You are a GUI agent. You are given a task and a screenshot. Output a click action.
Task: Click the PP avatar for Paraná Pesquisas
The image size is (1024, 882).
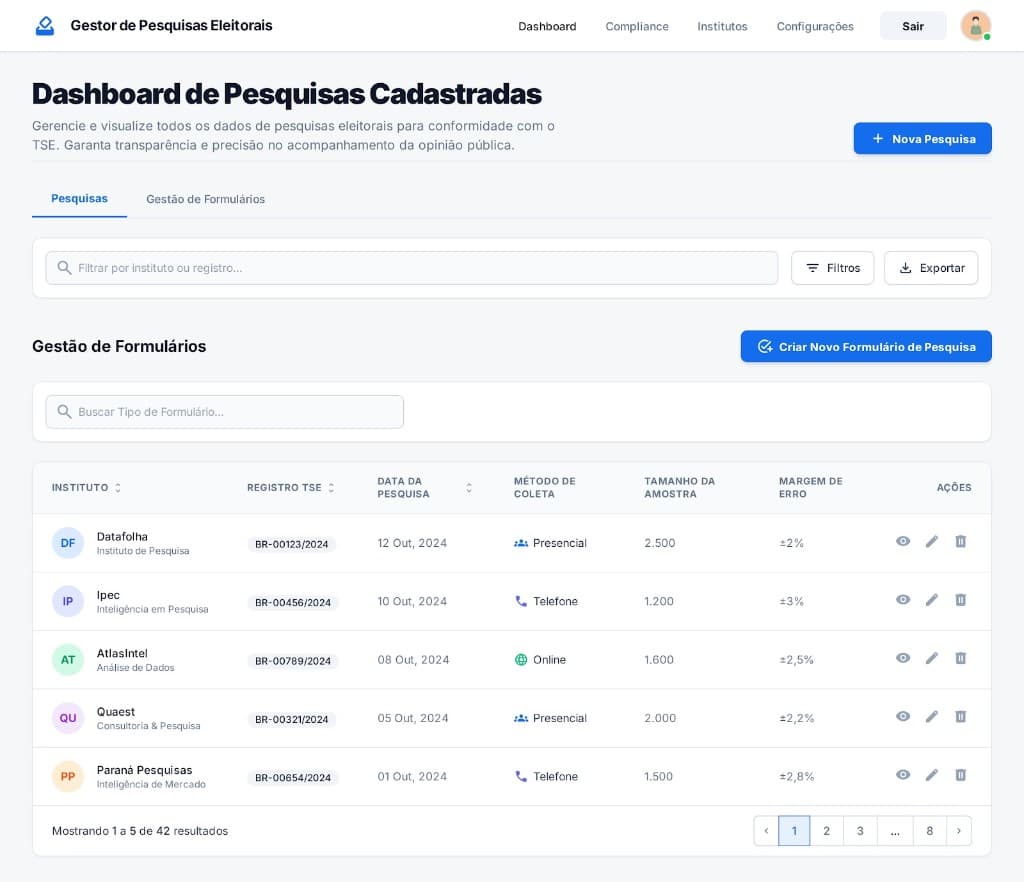point(68,776)
